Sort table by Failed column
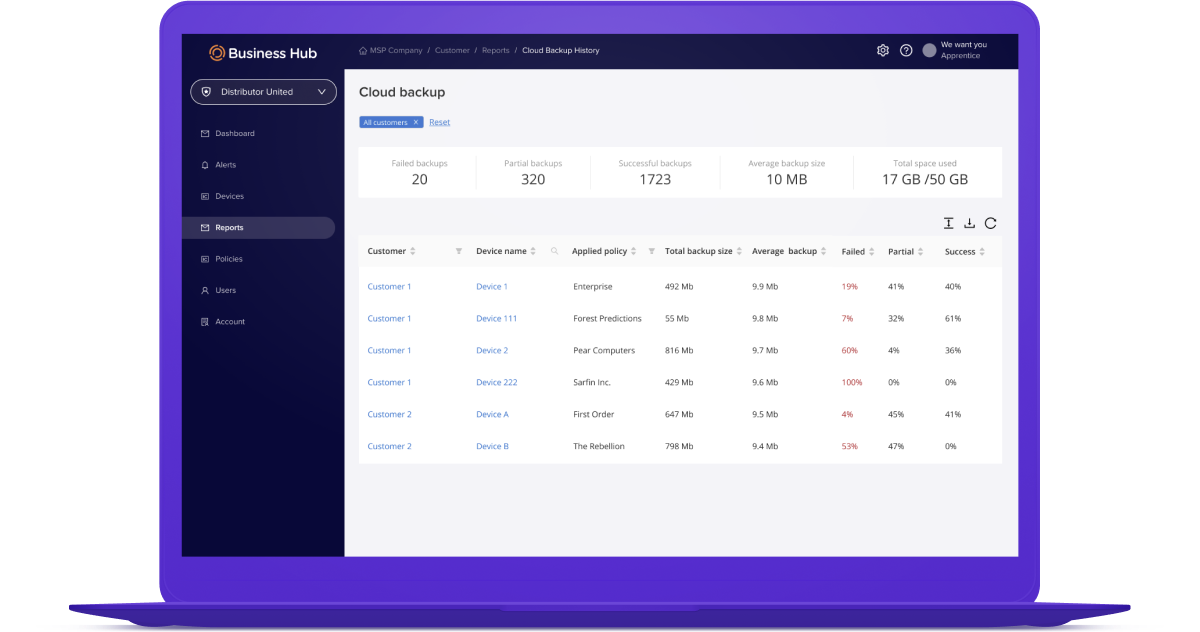This screenshot has height=632, width=1200. coord(872,252)
